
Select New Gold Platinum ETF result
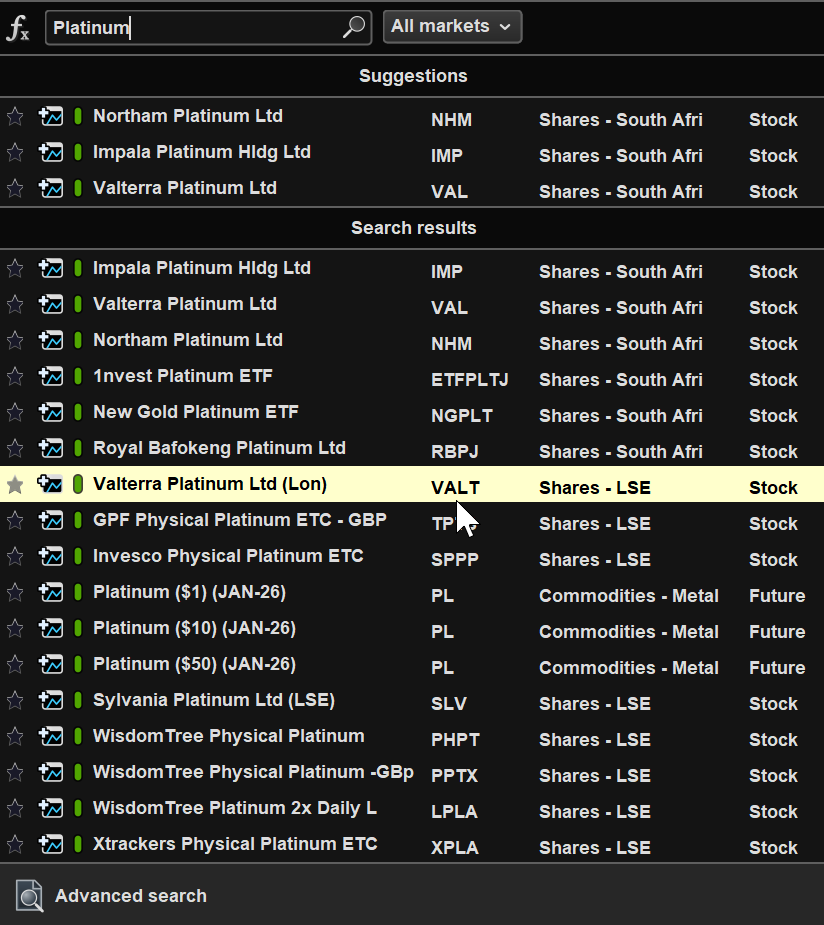tap(412, 412)
